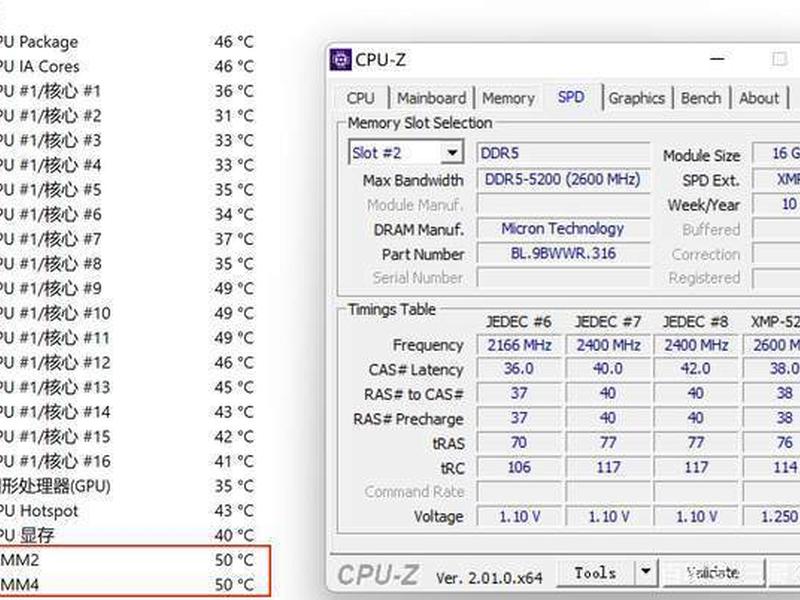Screen dimensions: 800x600
Task: Switch to the Graphics tab
Action: pos(636,98)
